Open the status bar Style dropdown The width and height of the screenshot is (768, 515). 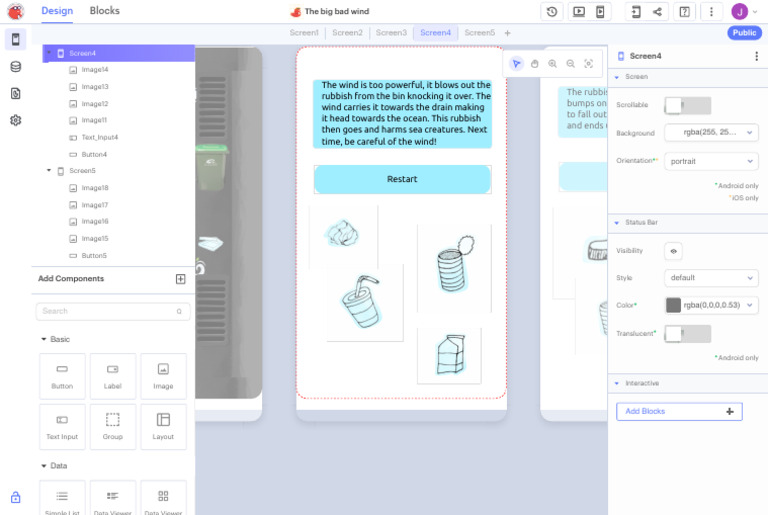pyautogui.click(x=711, y=278)
